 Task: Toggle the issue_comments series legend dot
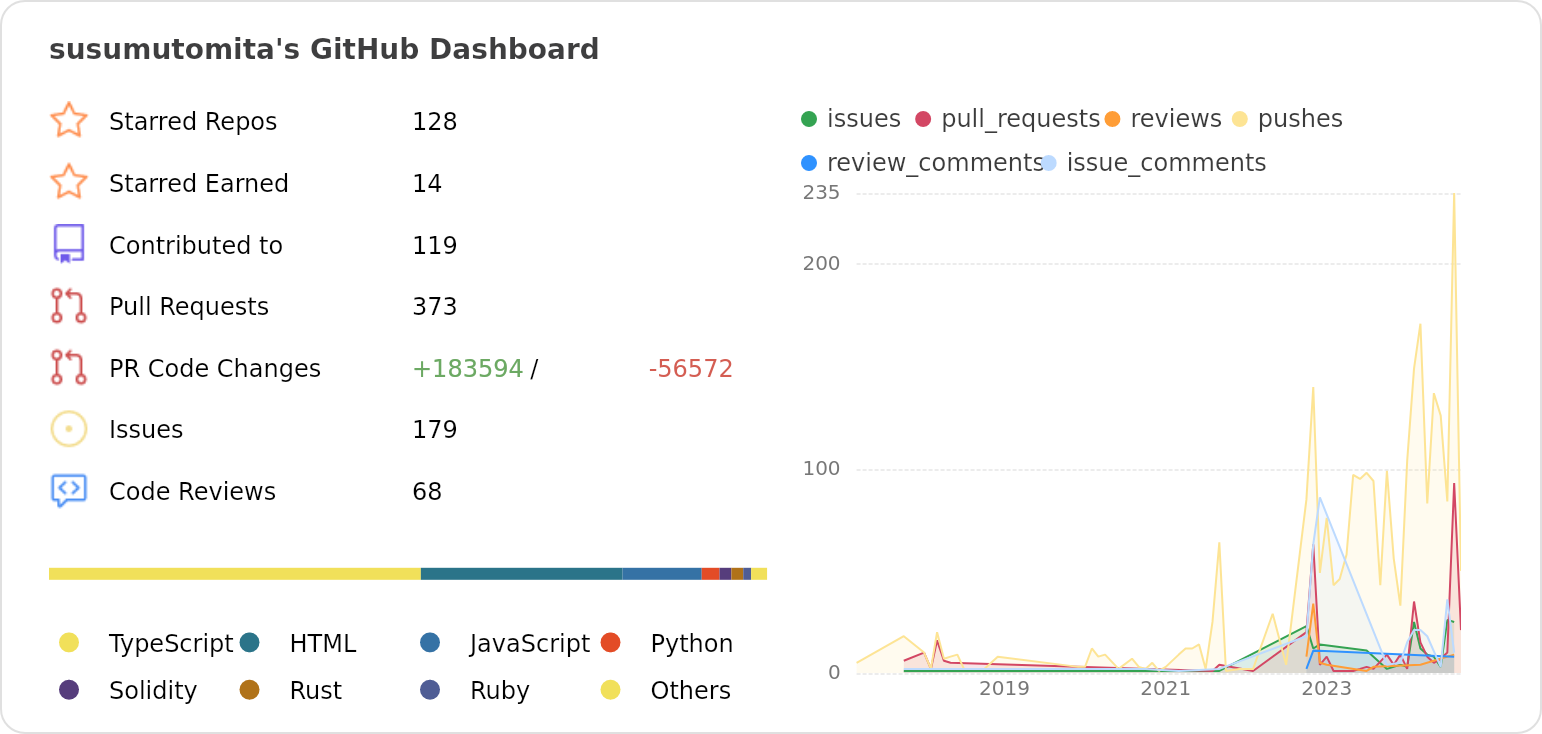[1048, 163]
